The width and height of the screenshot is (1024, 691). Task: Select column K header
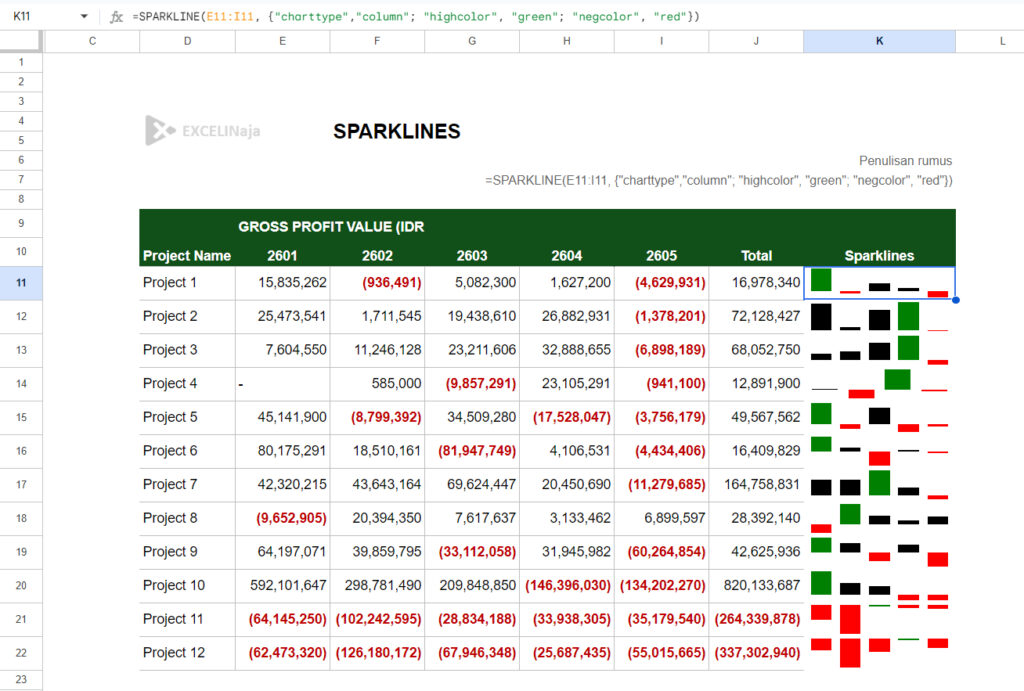[x=879, y=41]
